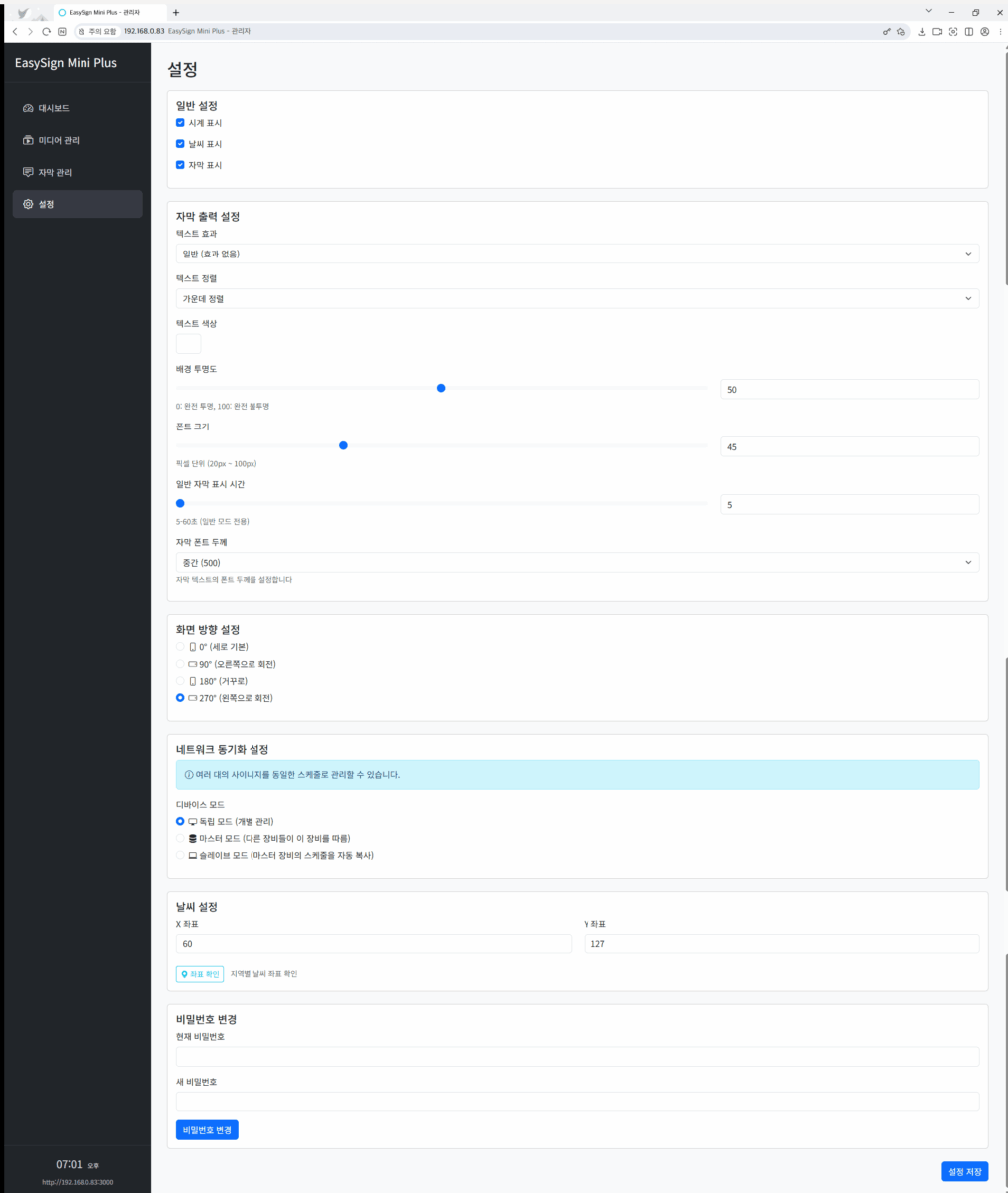Open the 텍스트 색상 color swatch

click(x=188, y=344)
